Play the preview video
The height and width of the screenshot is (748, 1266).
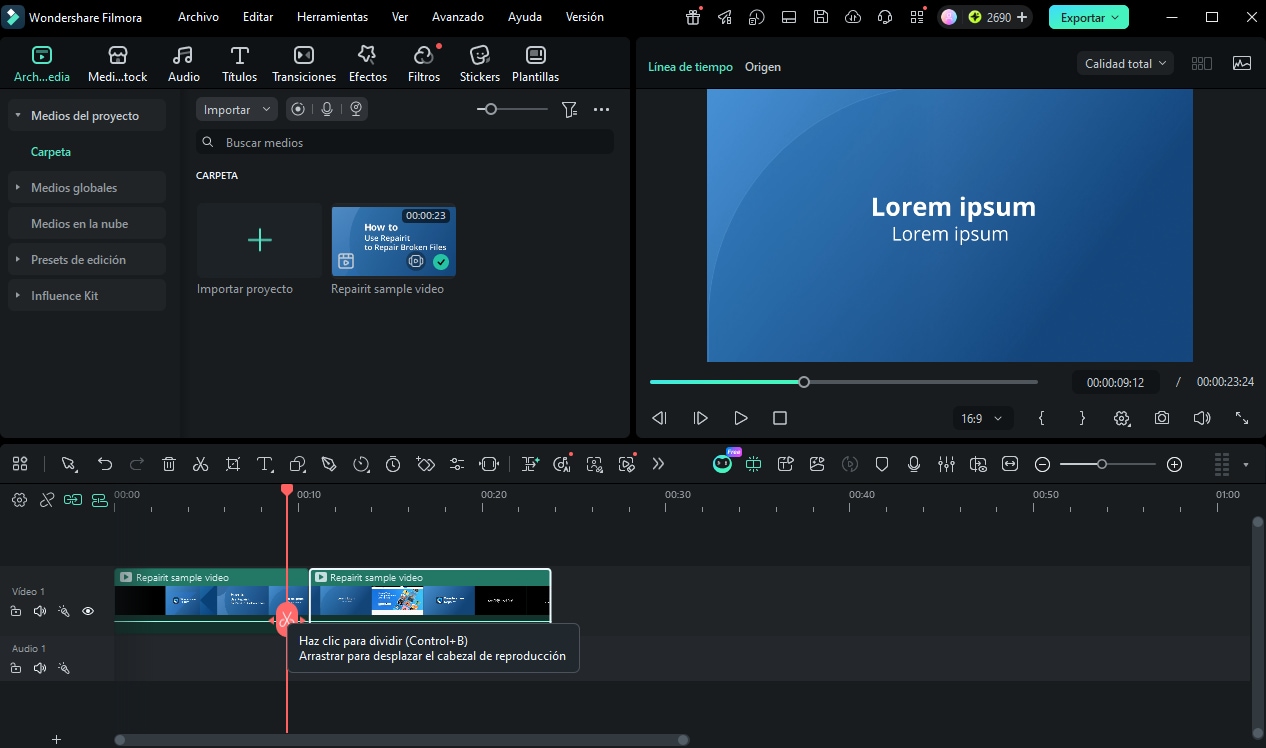click(x=740, y=418)
